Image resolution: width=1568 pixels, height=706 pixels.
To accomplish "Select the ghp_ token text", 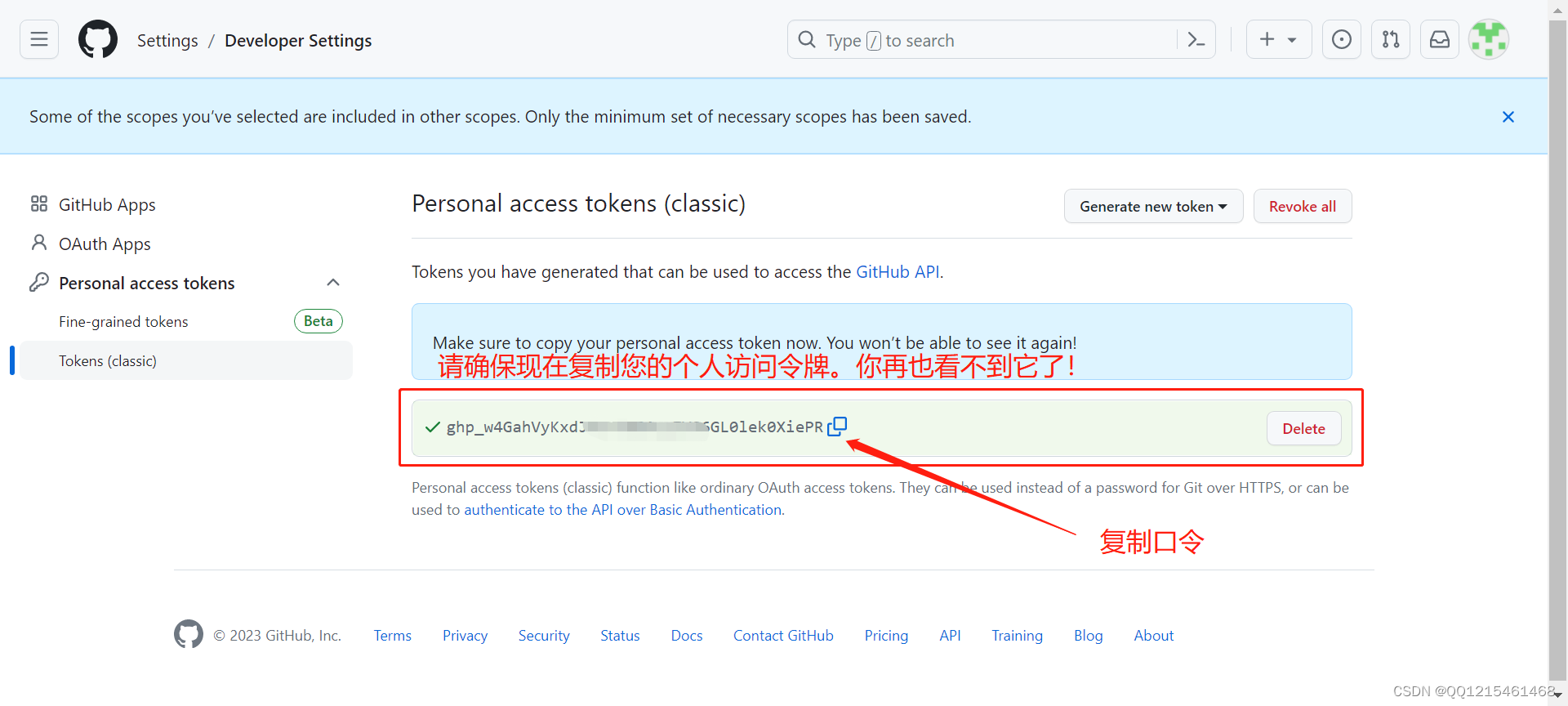I will coord(635,427).
